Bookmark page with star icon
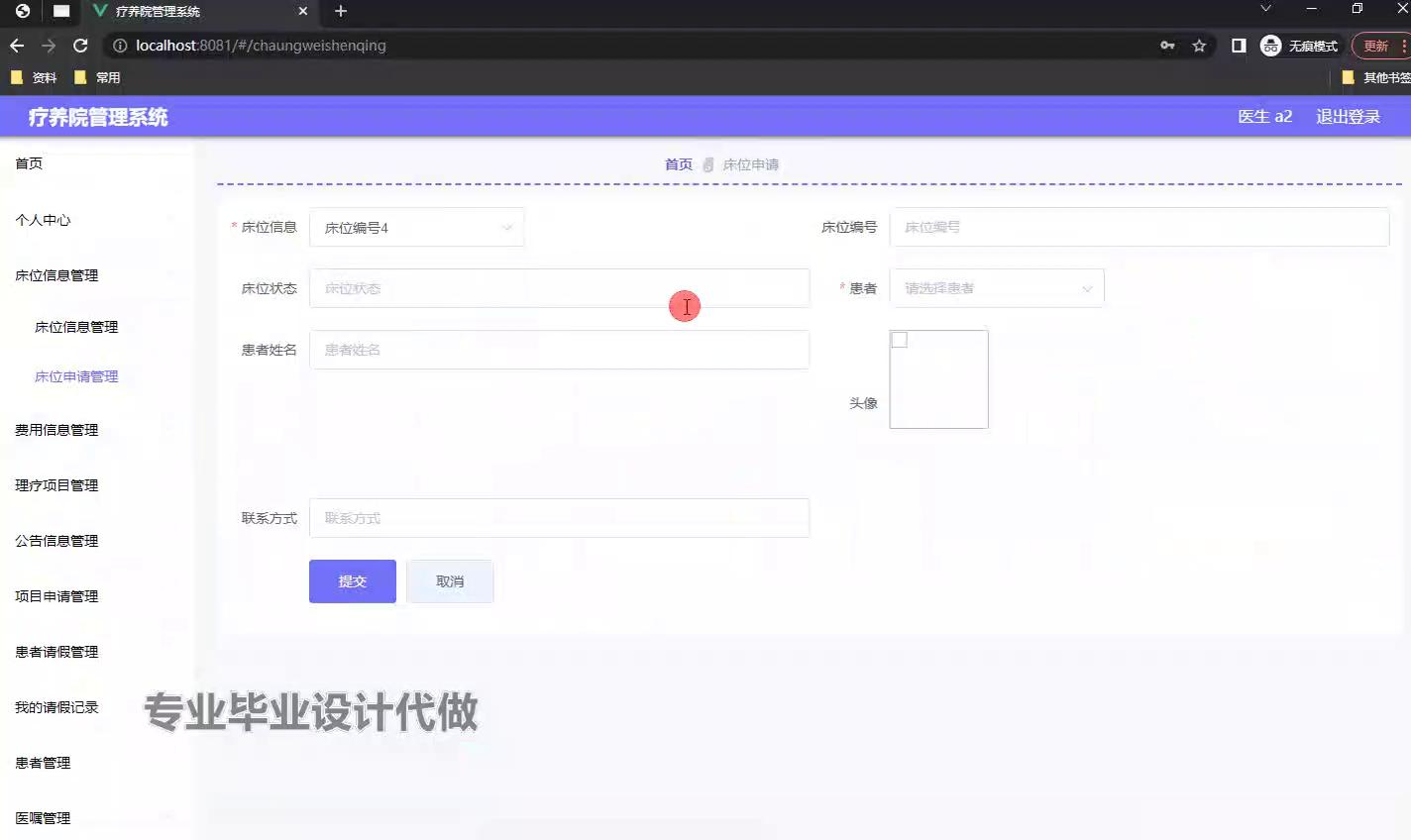 [1199, 46]
